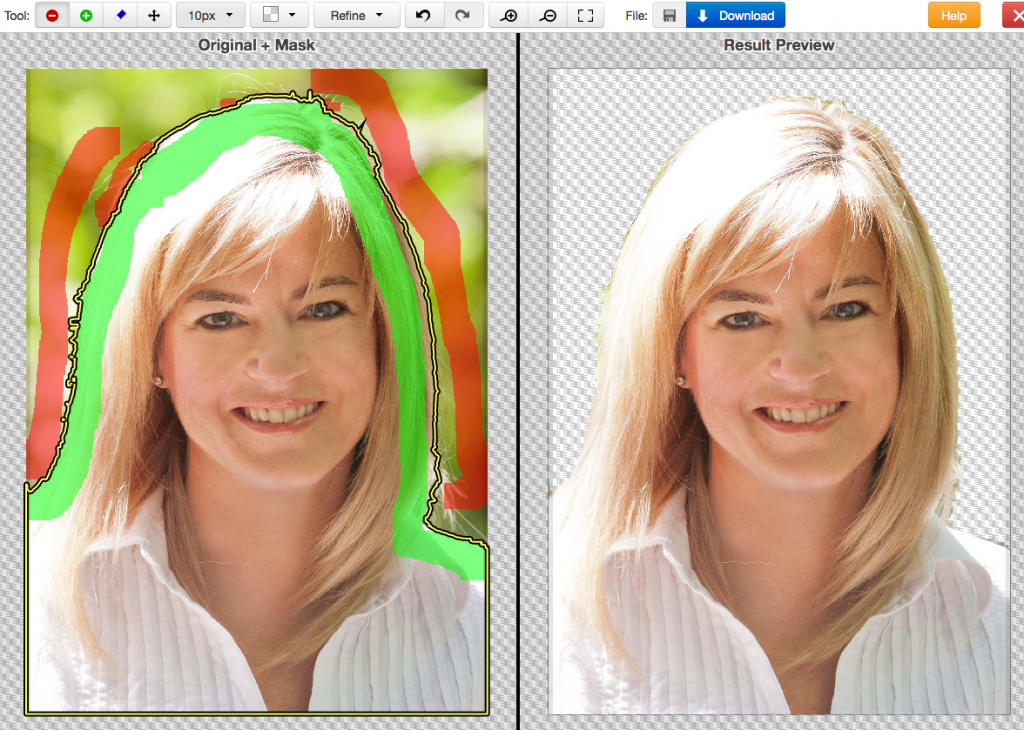Click the Original + Mask image canvas
Screen dimensions: 1024x730
pos(257,391)
